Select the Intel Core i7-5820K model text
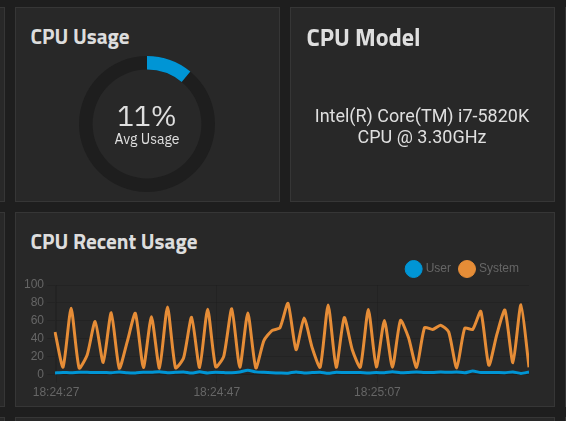The image size is (566, 421). coord(422,126)
